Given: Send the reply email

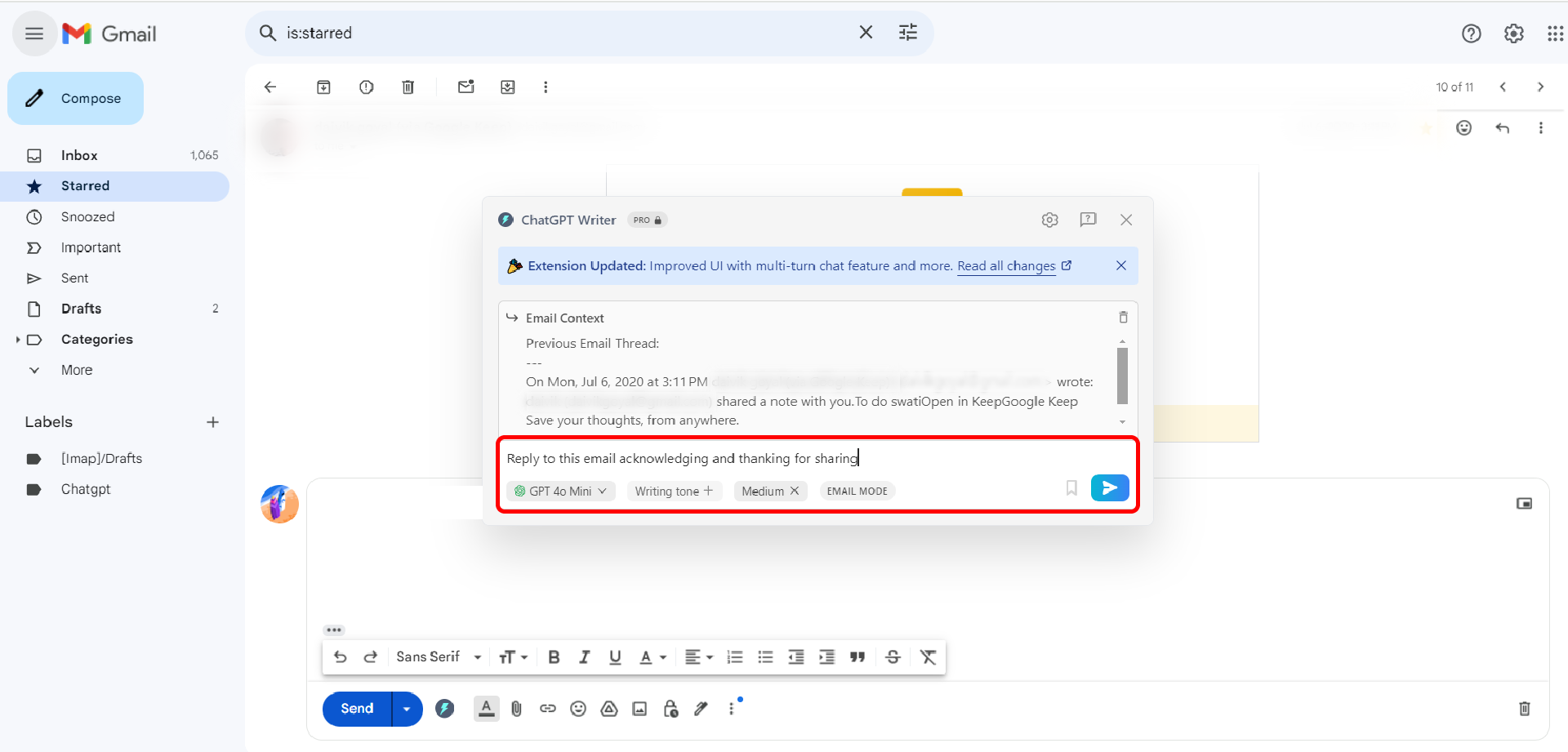Looking at the screenshot, I should click(357, 709).
